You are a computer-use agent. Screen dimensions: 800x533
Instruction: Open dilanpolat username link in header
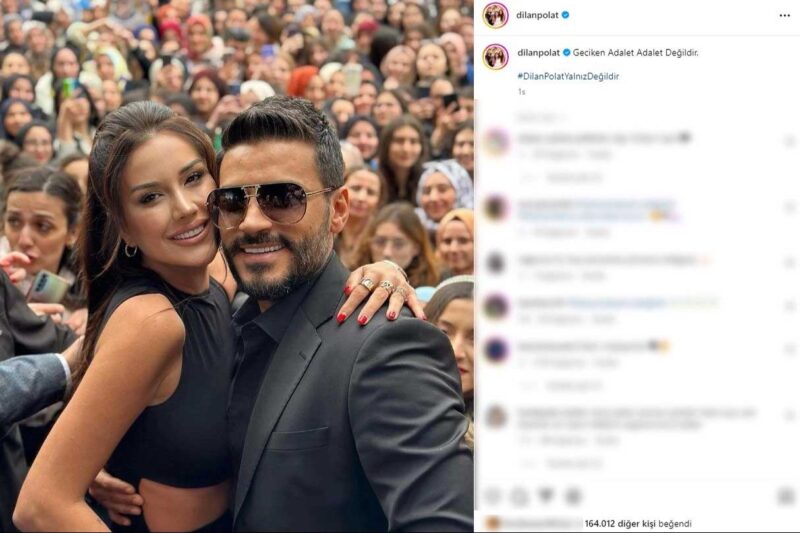click(537, 15)
